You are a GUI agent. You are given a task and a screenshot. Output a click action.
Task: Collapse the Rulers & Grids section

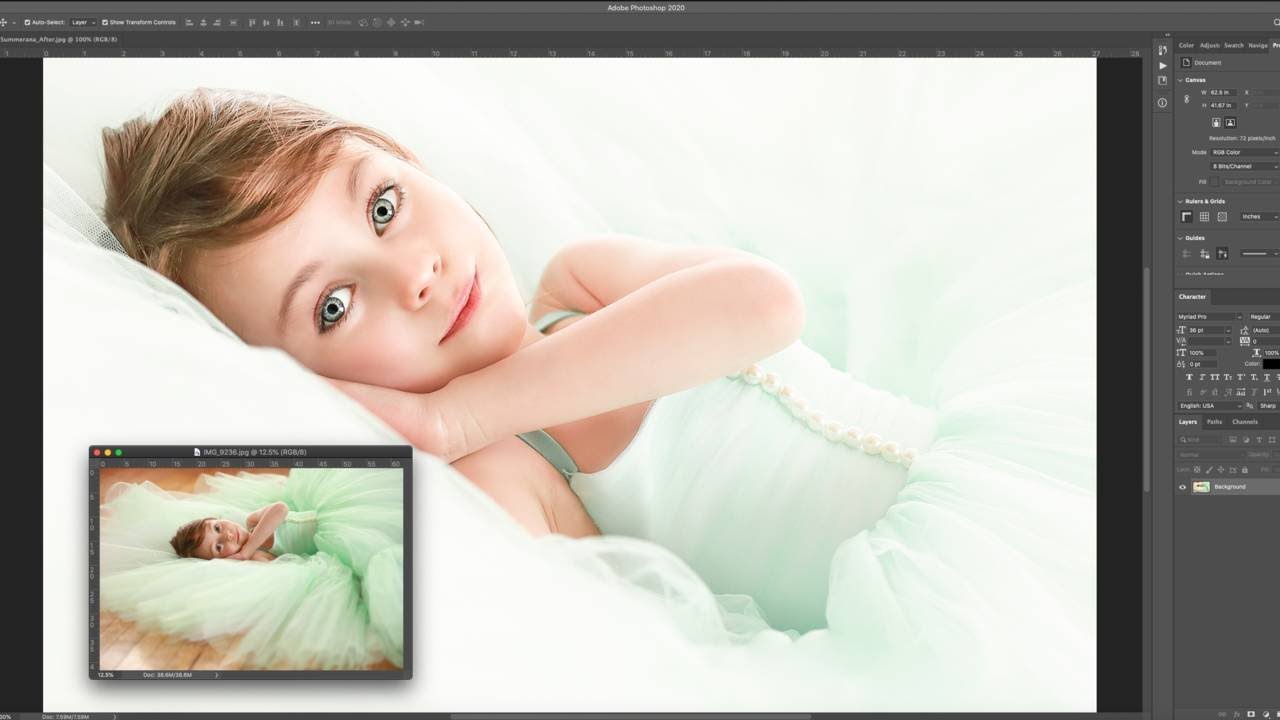coord(1180,202)
